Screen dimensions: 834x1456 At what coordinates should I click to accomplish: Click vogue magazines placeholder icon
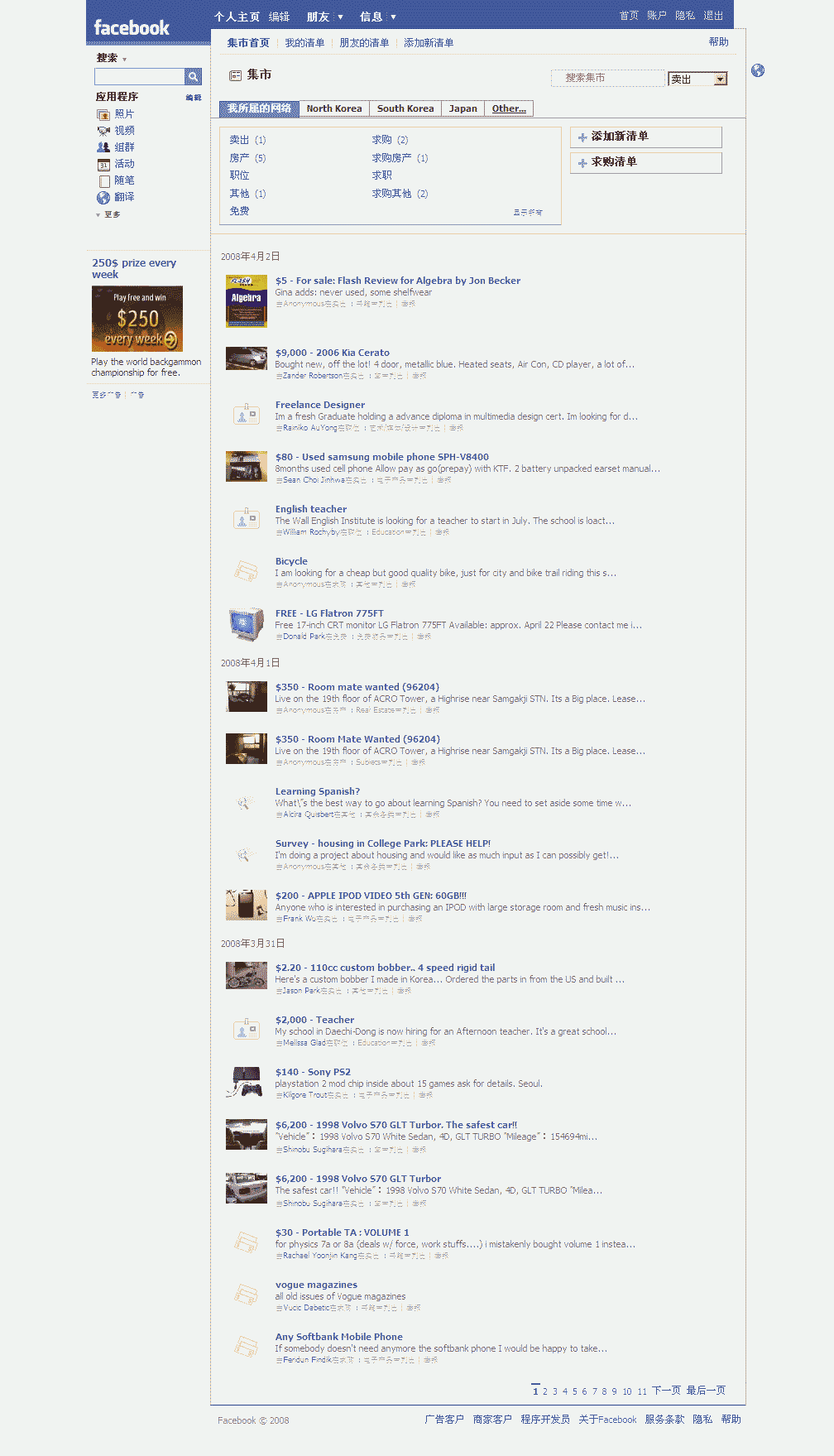click(x=246, y=1293)
